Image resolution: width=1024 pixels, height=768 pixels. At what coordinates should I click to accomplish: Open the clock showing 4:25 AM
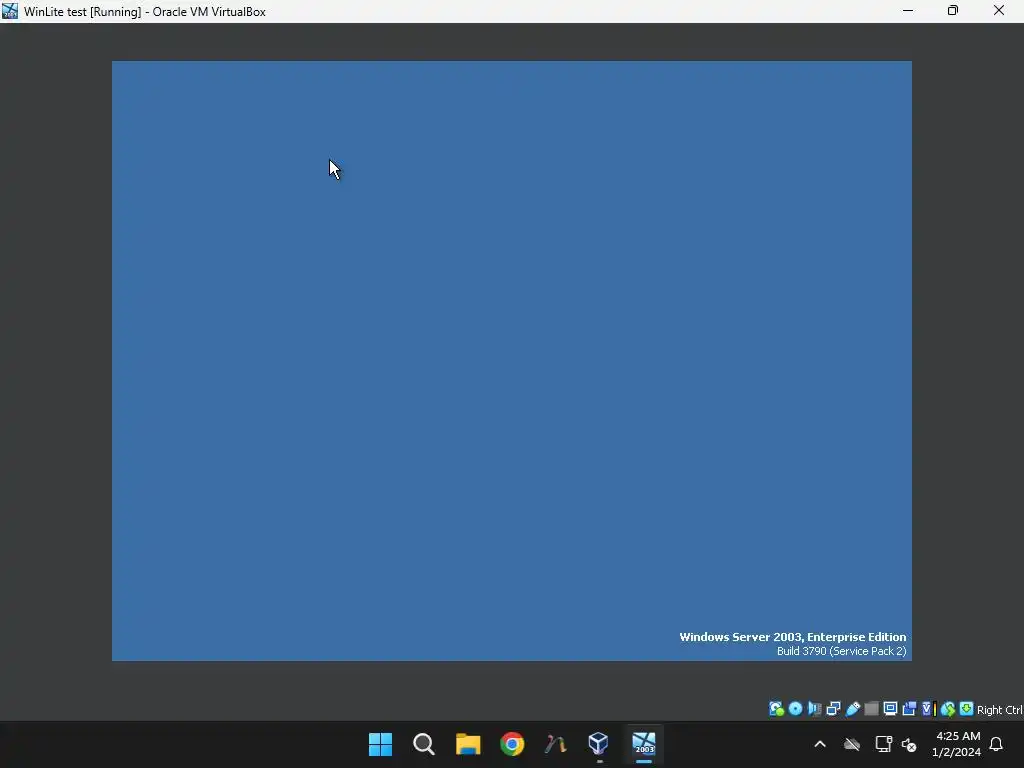(957, 744)
